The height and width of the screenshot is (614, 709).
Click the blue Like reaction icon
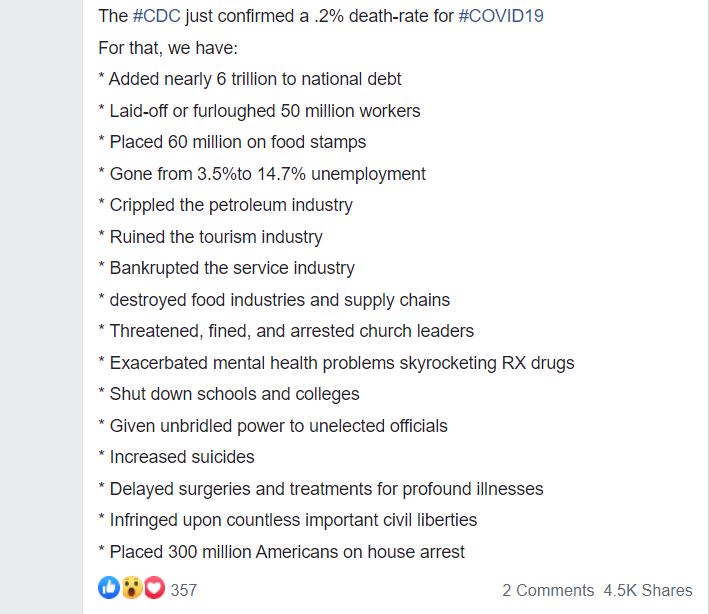click(108, 589)
